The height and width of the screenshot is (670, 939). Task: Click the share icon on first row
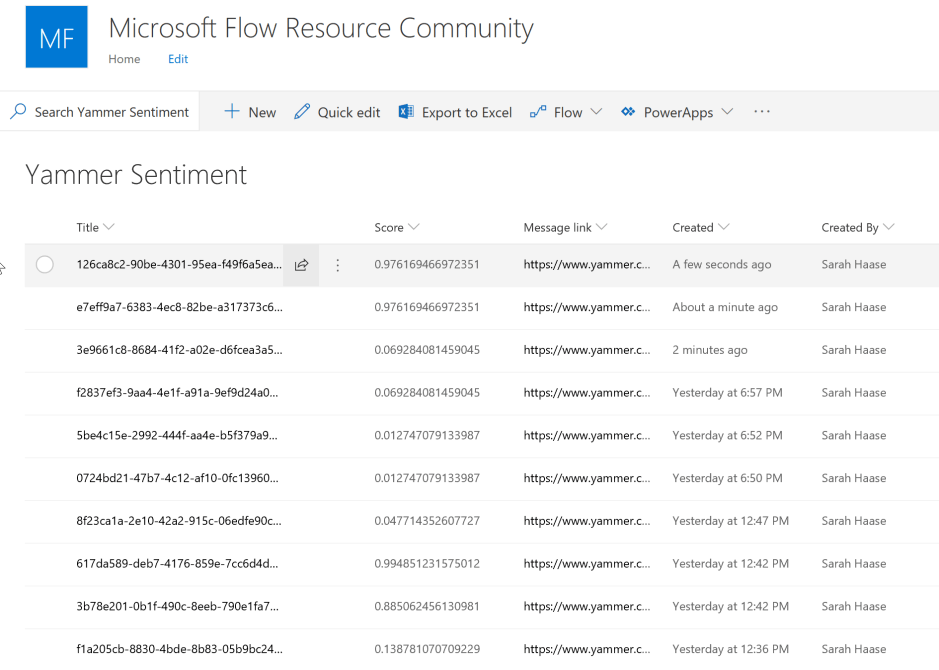(x=301, y=265)
